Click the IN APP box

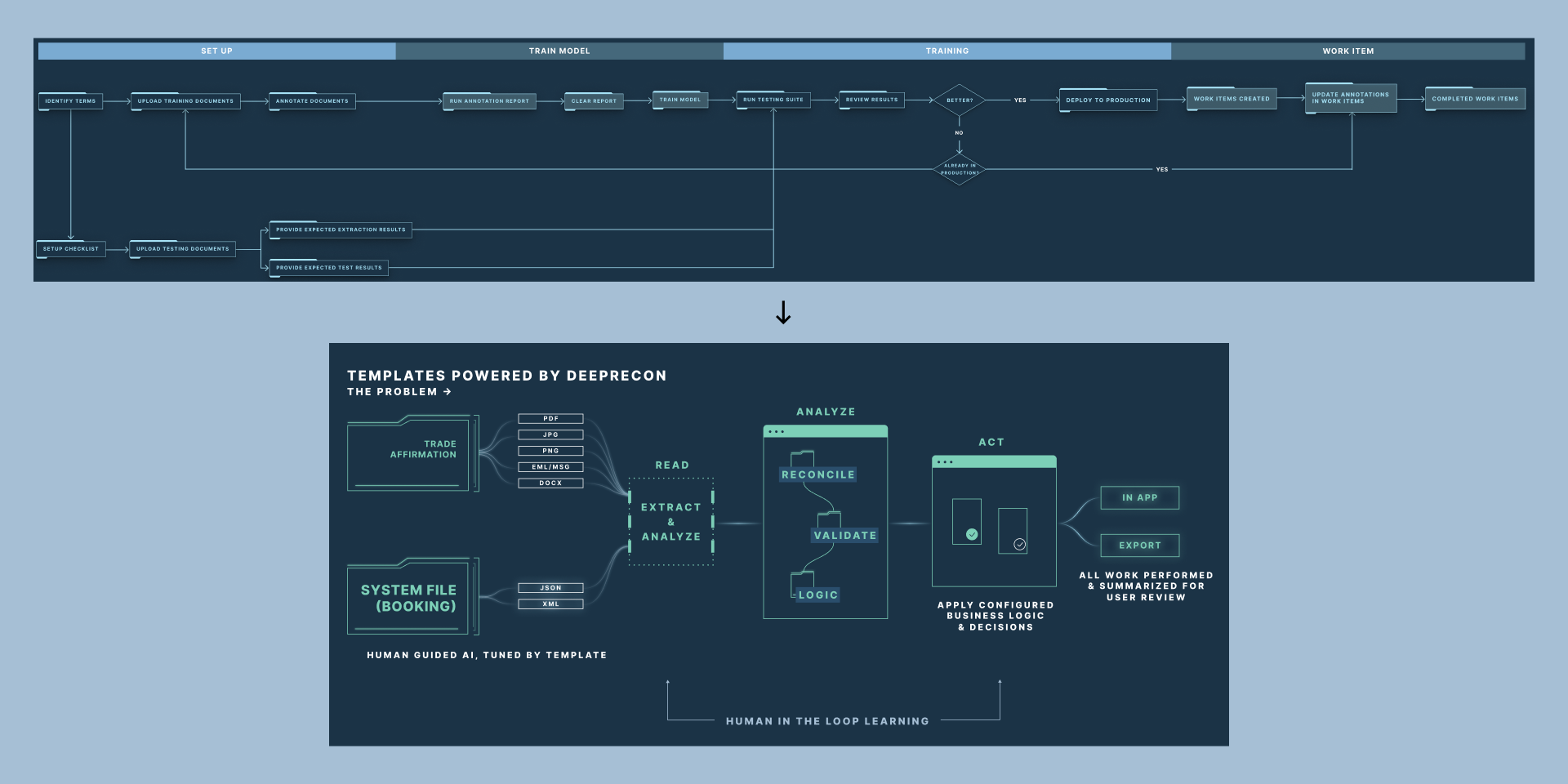point(1140,497)
